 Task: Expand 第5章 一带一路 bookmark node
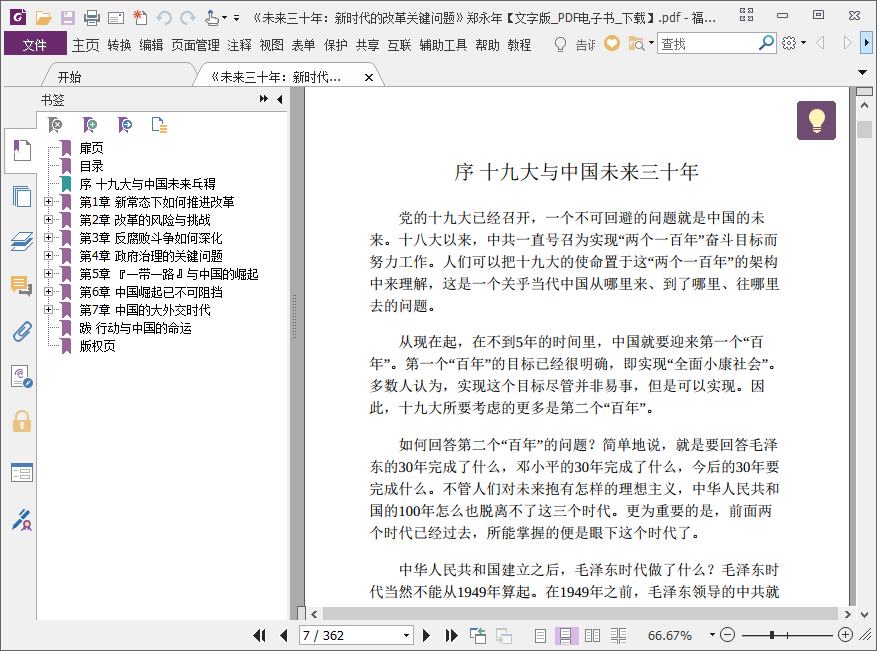tap(49, 273)
